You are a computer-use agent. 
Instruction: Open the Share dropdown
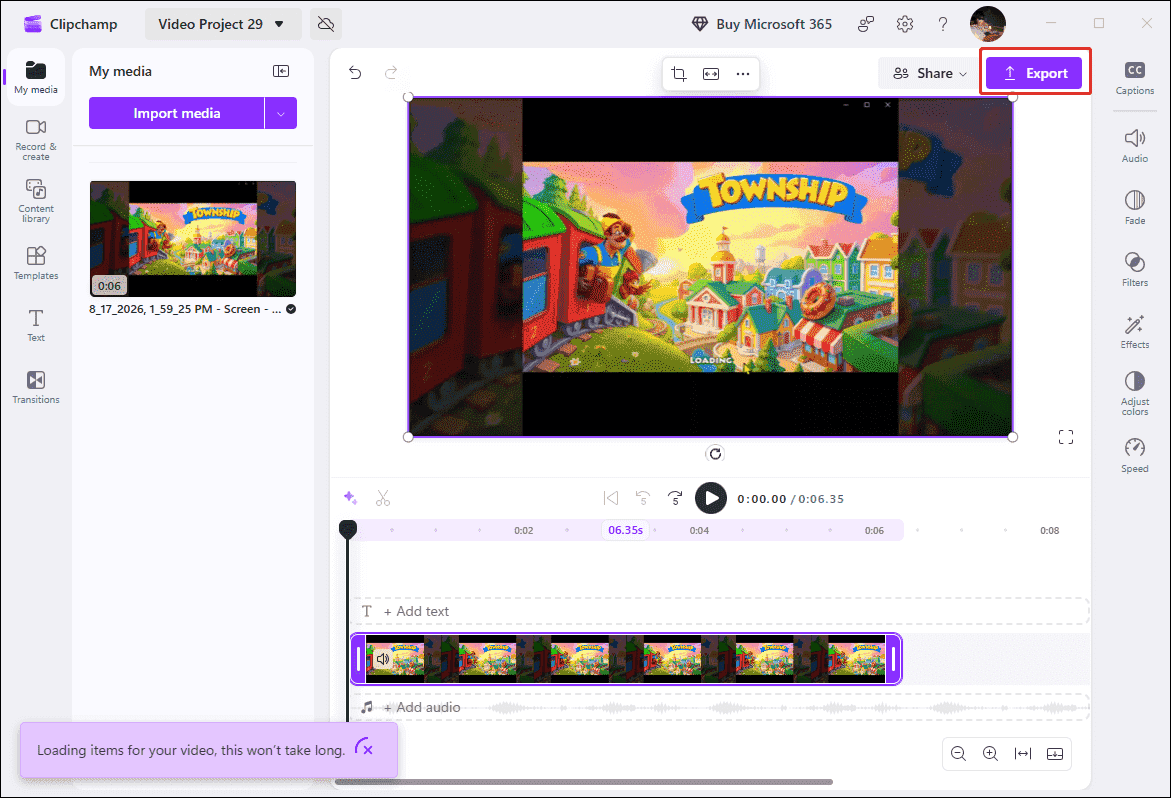click(x=930, y=73)
